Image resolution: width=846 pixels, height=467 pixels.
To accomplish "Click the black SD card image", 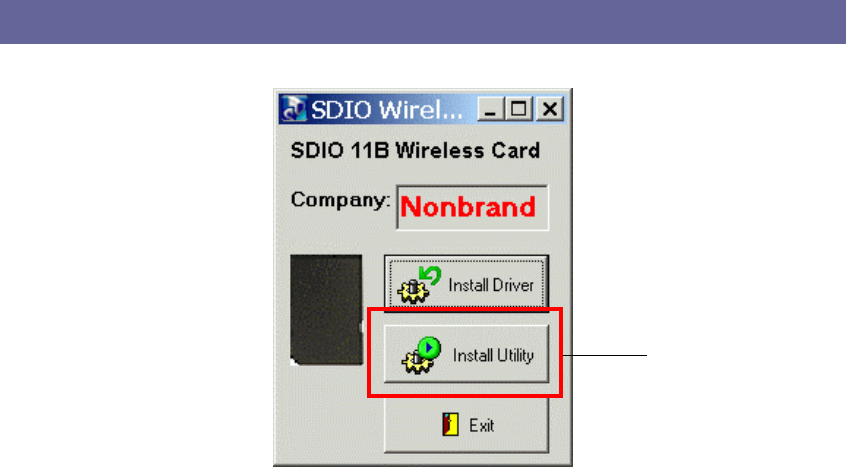I will [x=326, y=310].
